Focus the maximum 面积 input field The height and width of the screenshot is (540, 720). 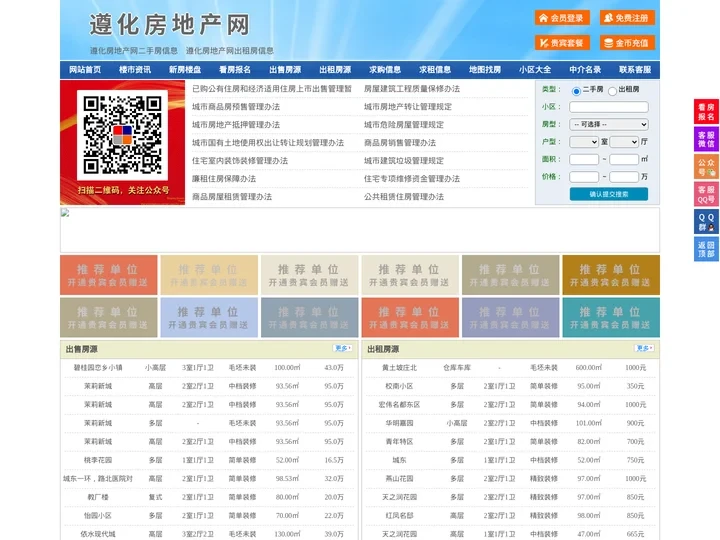point(624,159)
